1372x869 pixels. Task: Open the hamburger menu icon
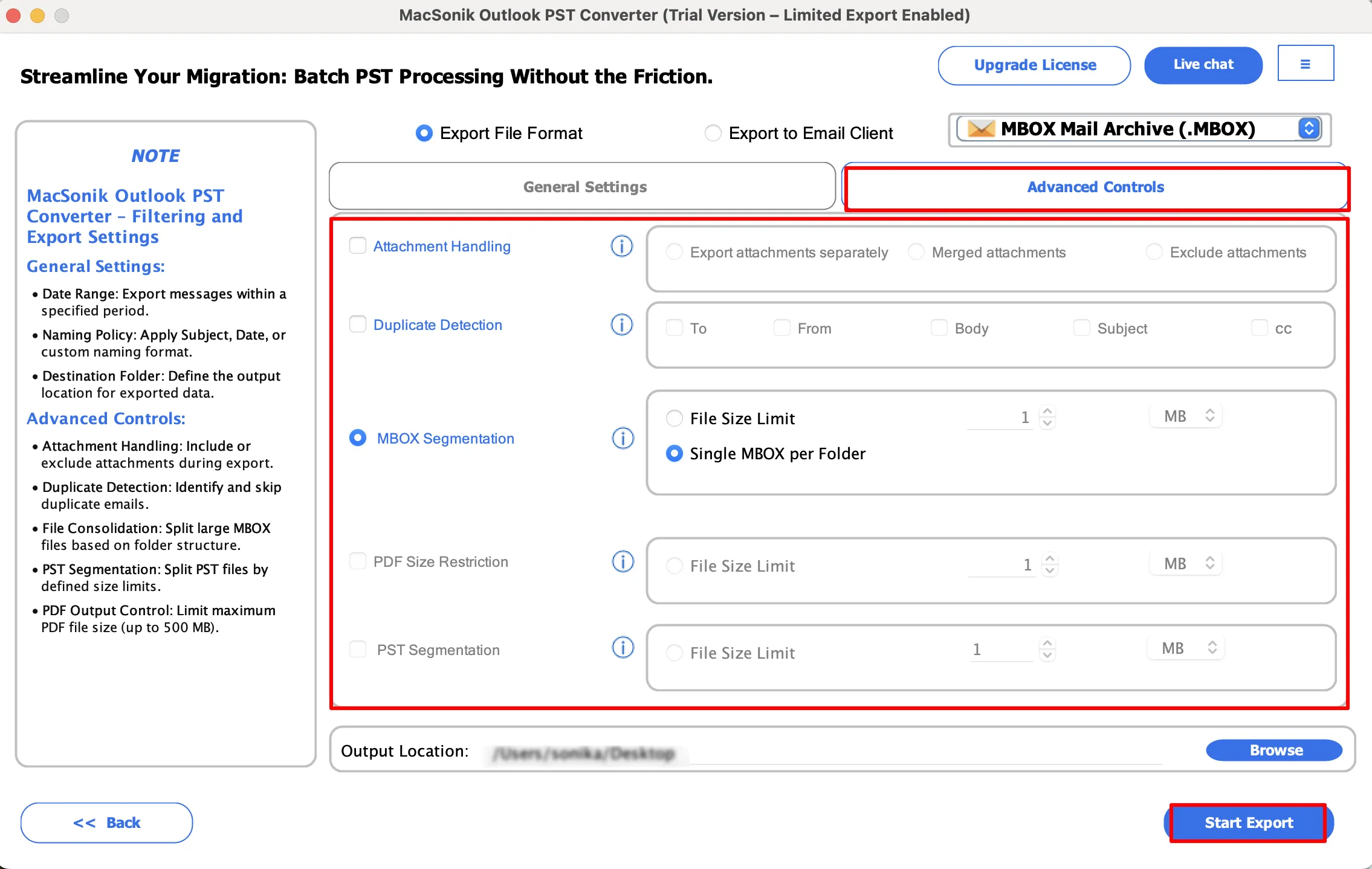point(1306,63)
